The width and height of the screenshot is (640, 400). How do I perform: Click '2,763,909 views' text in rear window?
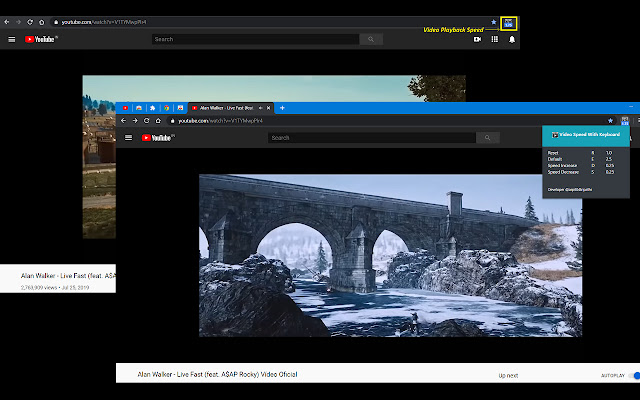click(x=39, y=287)
